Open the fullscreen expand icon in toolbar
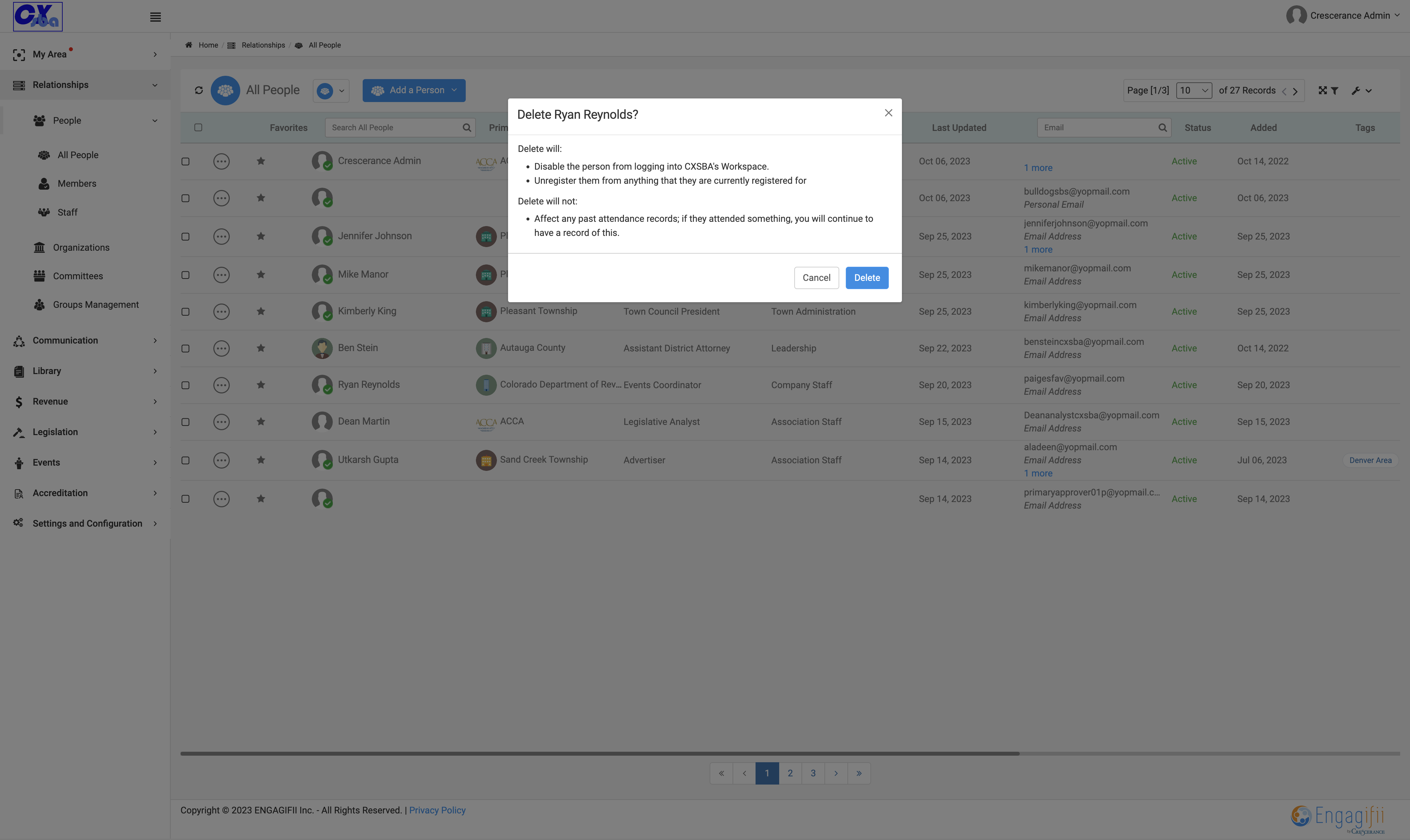This screenshot has width=1410, height=840. pyautogui.click(x=1322, y=91)
